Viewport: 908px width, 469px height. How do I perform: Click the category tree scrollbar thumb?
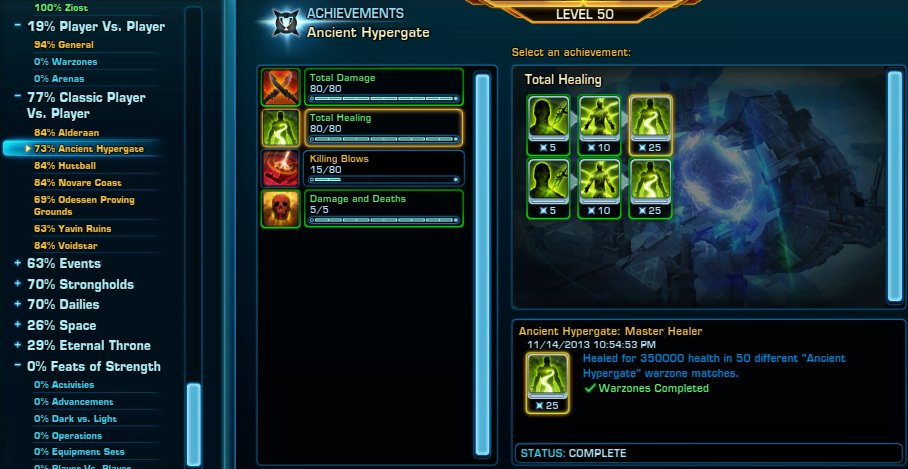(194, 425)
